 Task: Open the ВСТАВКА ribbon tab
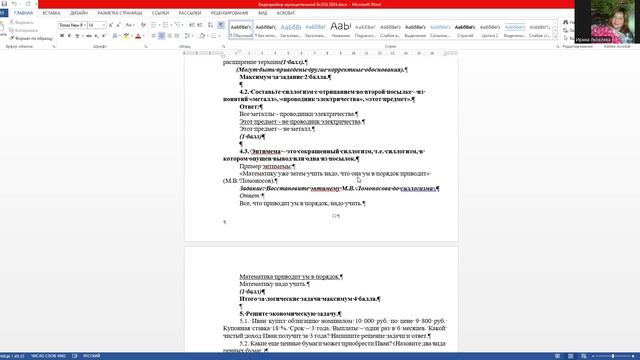[51, 13]
